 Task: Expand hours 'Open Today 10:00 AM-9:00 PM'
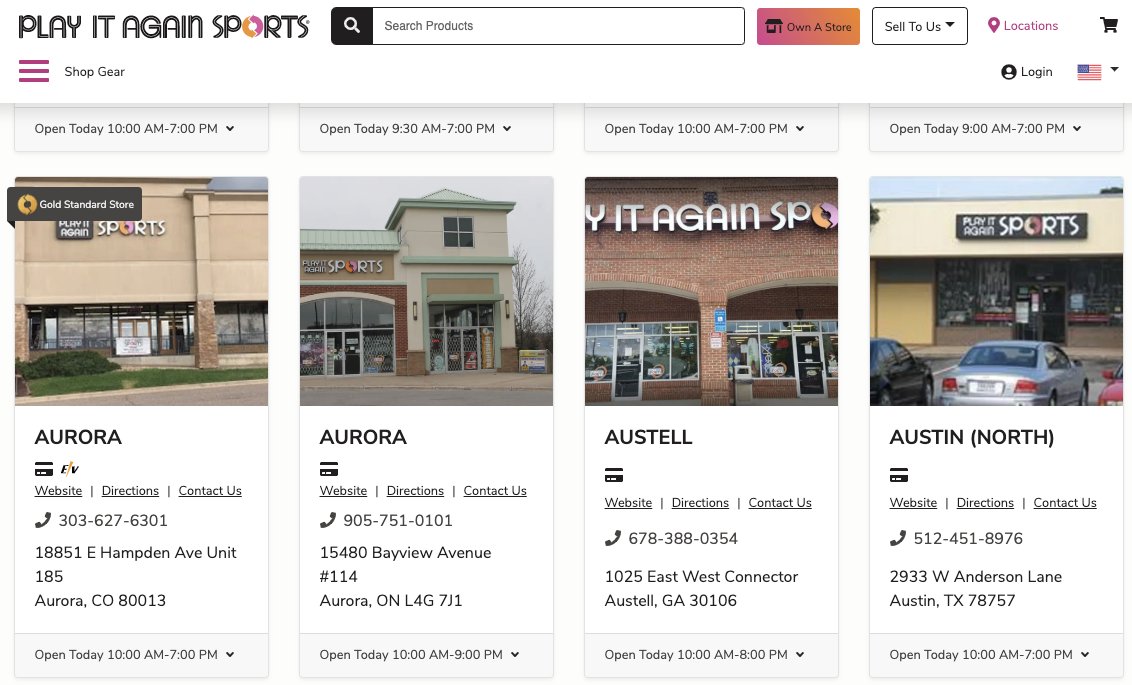click(419, 655)
